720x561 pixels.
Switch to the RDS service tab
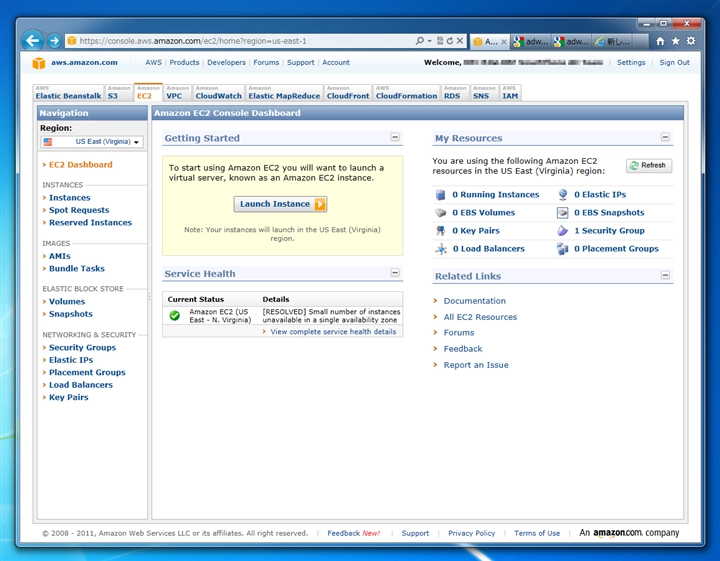(x=455, y=93)
